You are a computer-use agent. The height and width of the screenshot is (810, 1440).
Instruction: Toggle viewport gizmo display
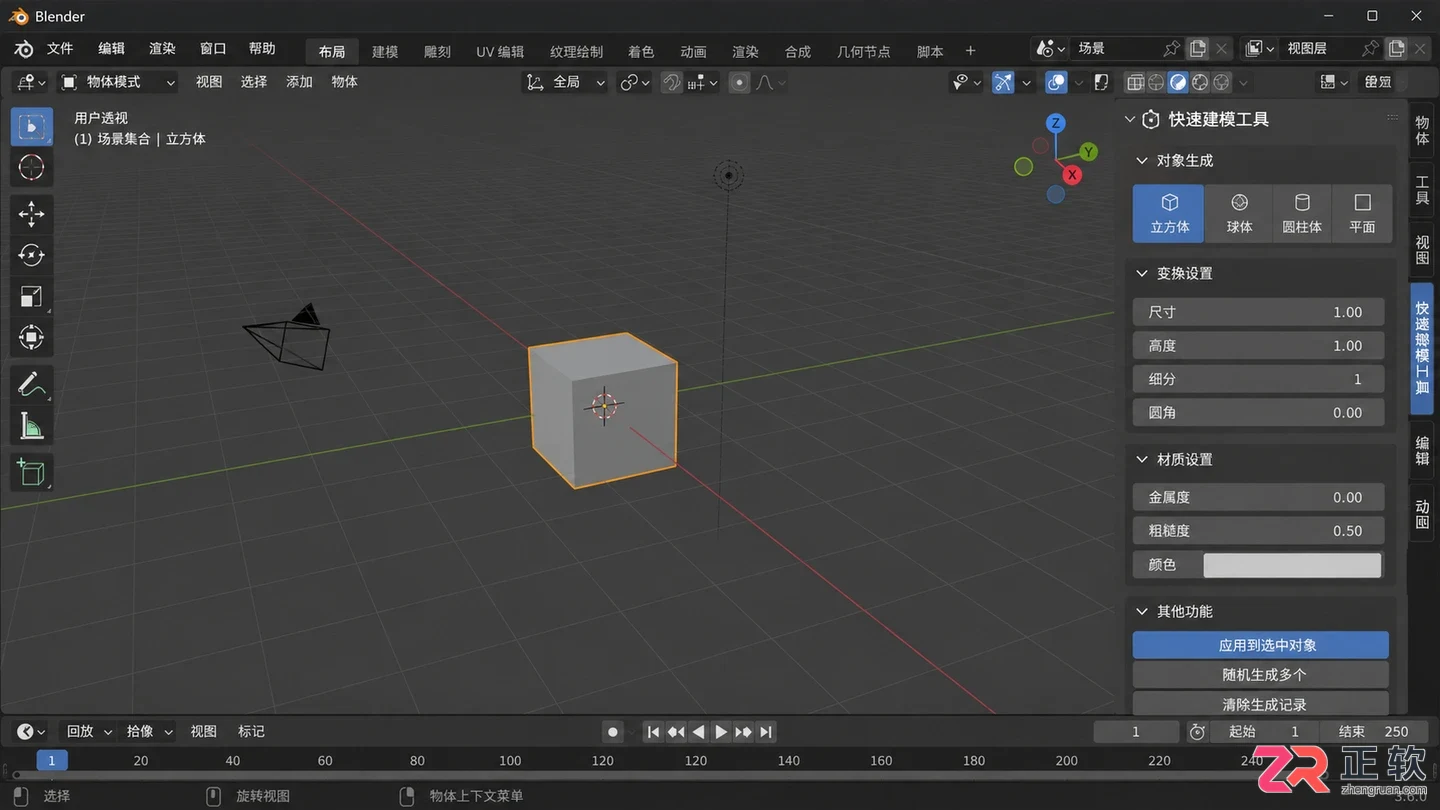(1003, 82)
